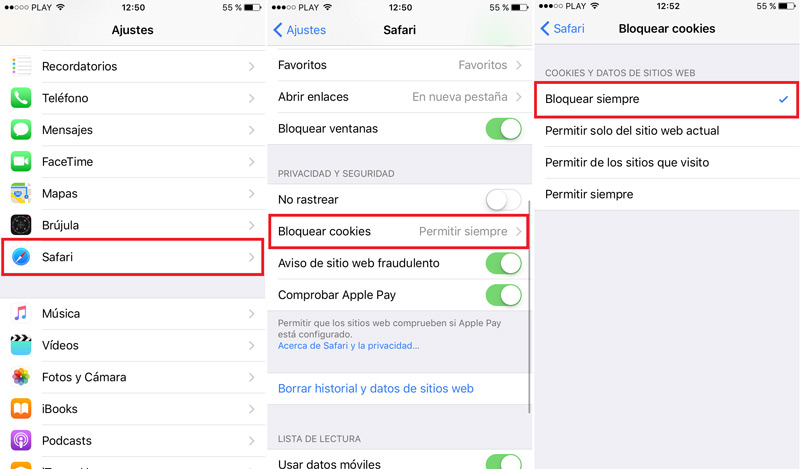Turn off Comprobar Apple Pay switch

tap(504, 295)
